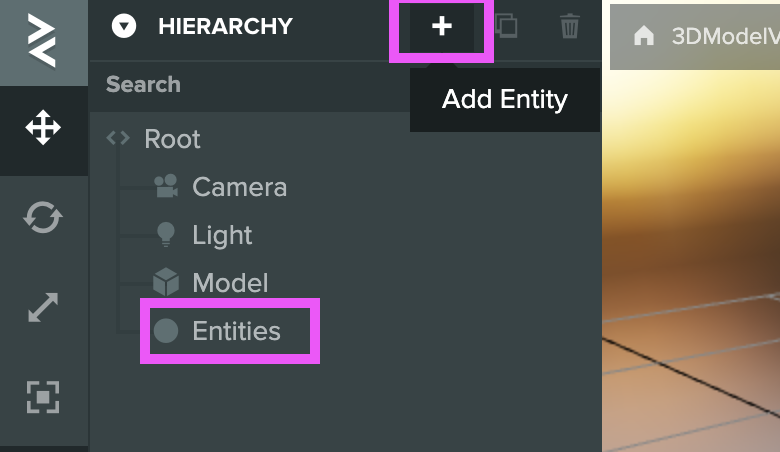The height and width of the screenshot is (452, 780).
Task: Click the PlayCanvas logo menu icon
Action: pyautogui.click(x=43, y=41)
